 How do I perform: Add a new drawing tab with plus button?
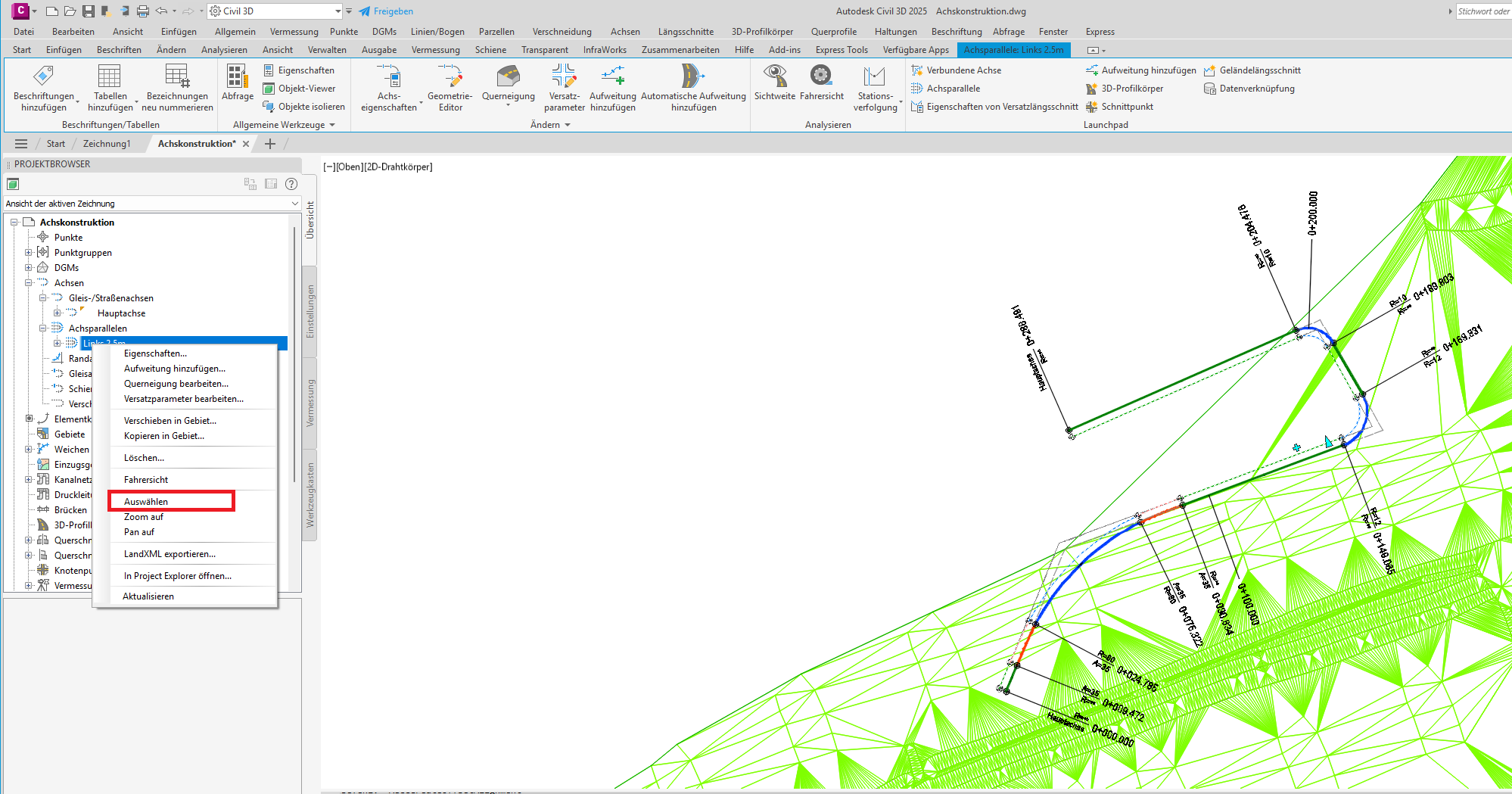(270, 144)
